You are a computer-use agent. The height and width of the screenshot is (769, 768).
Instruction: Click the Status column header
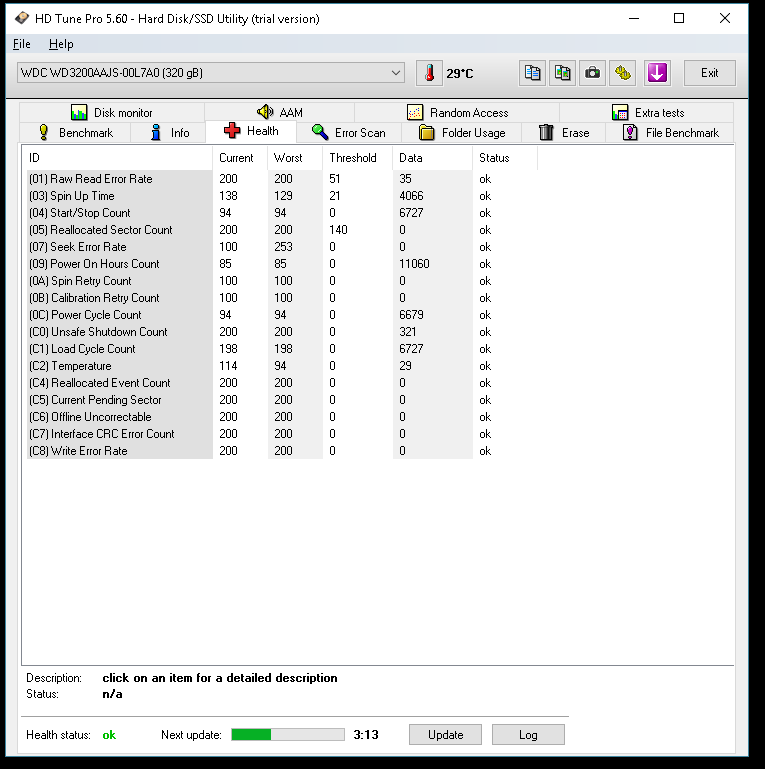pos(505,158)
